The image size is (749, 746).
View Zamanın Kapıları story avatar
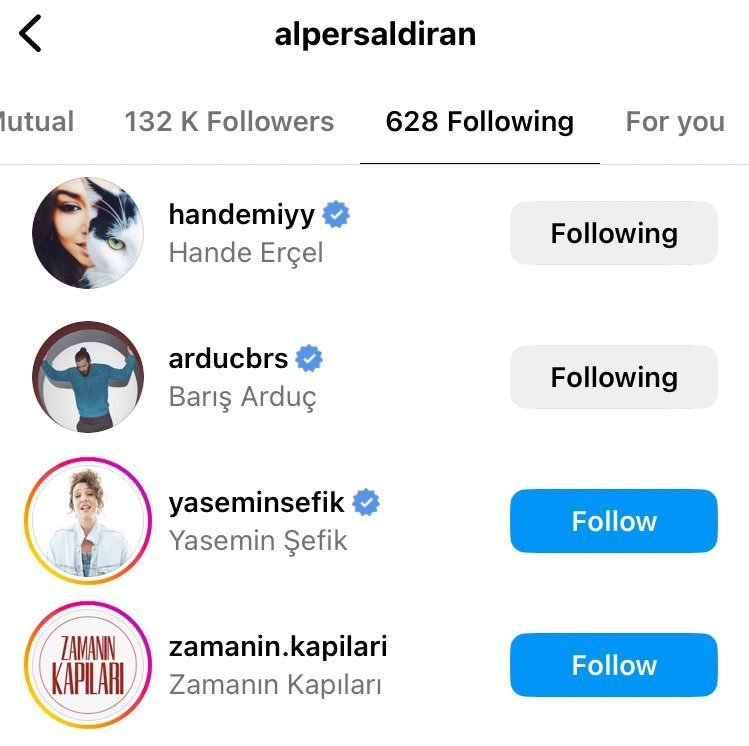click(88, 664)
